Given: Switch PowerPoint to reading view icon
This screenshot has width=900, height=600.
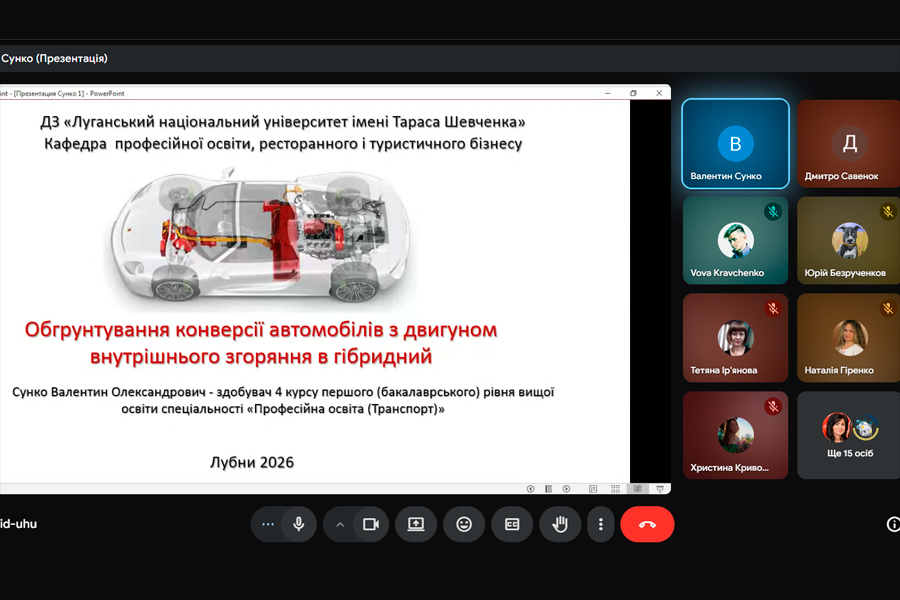Looking at the screenshot, I should click(x=638, y=489).
